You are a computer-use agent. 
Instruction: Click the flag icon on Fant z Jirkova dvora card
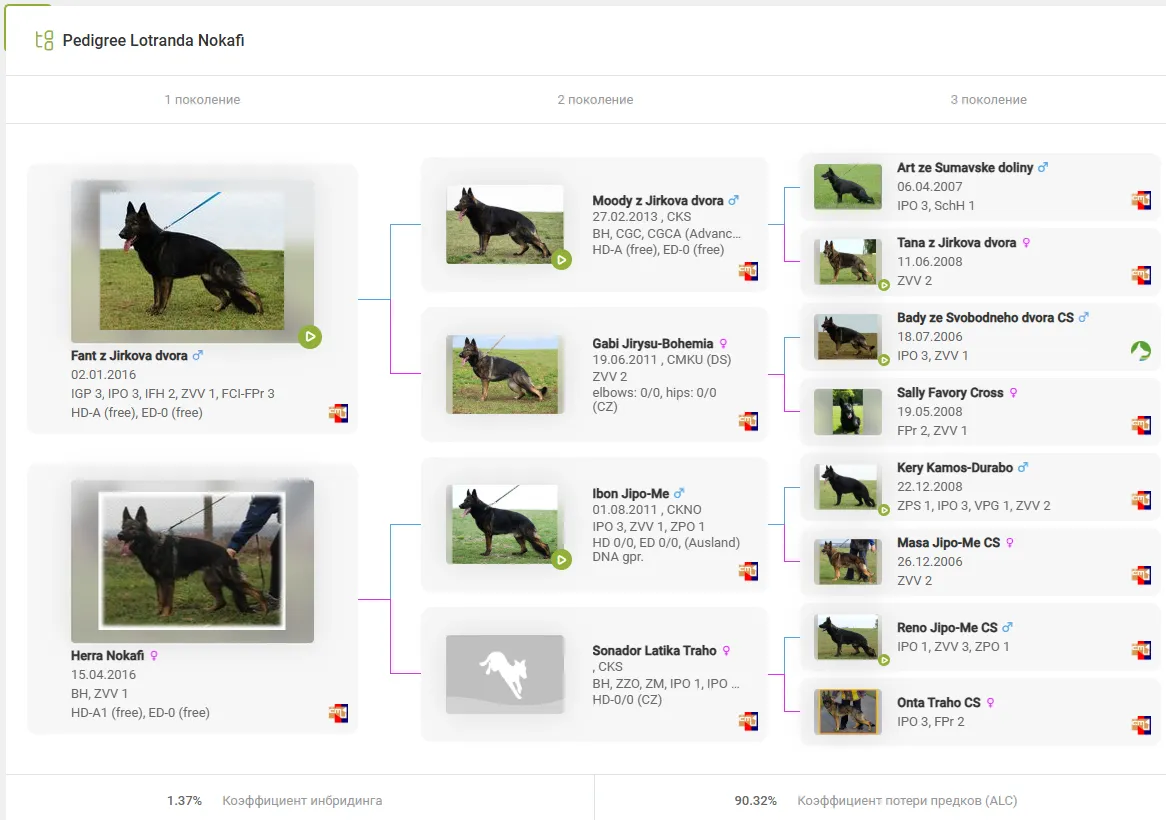[x=338, y=413]
